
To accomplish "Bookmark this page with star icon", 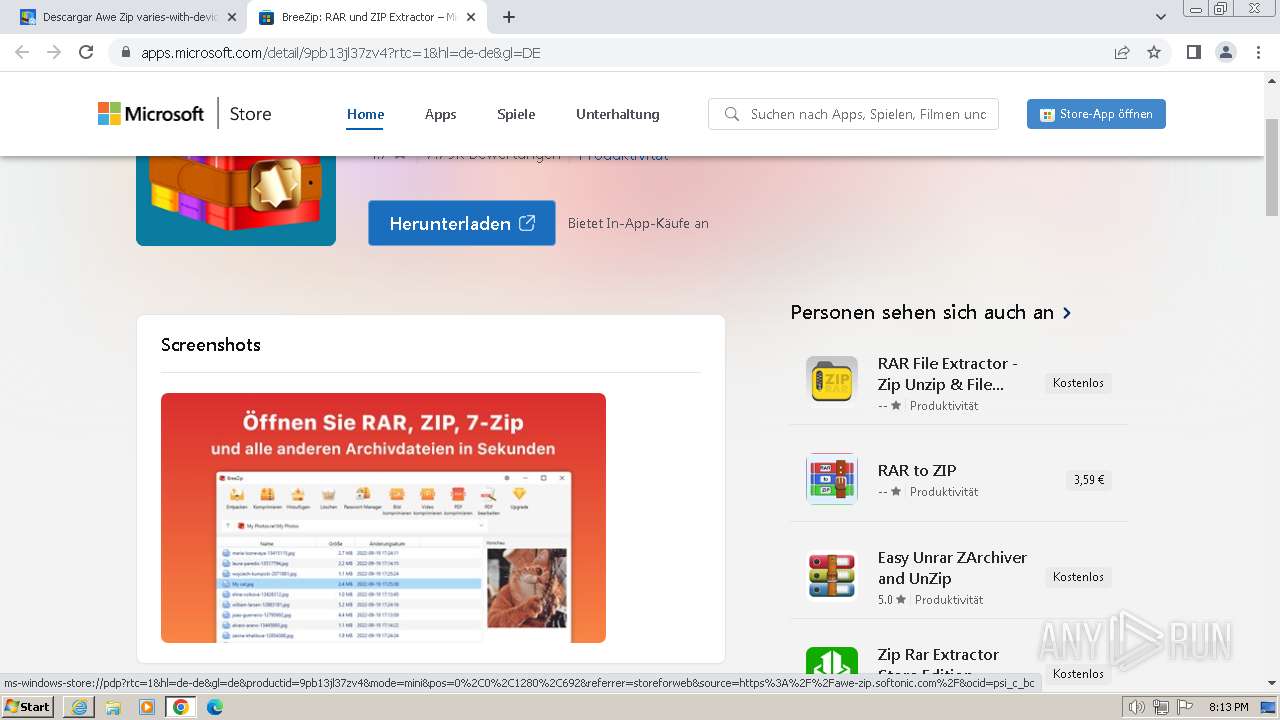I will click(1154, 52).
